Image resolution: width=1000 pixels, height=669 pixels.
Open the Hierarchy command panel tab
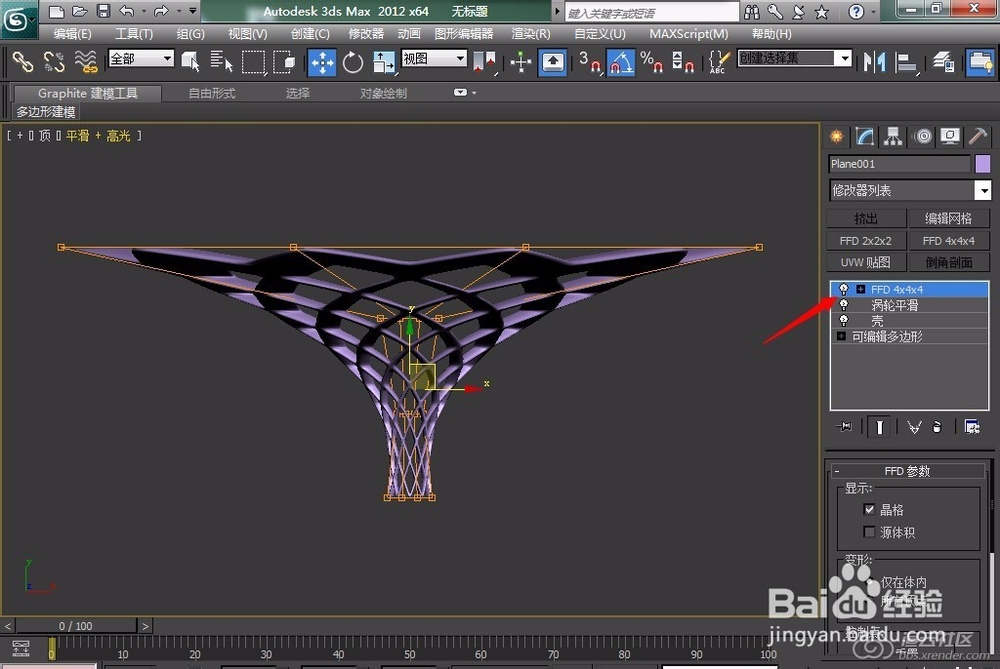(x=893, y=136)
